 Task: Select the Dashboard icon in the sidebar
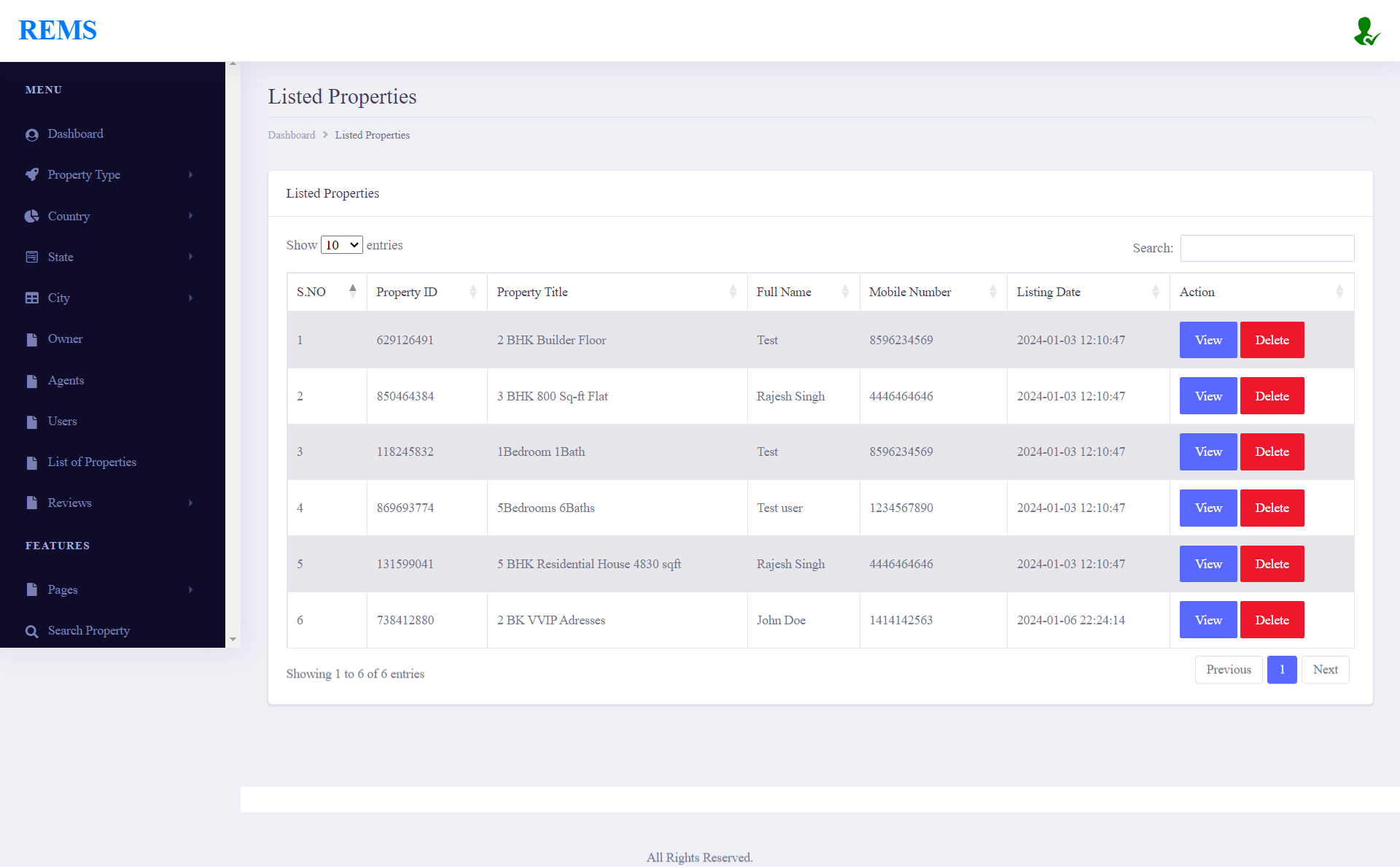32,134
